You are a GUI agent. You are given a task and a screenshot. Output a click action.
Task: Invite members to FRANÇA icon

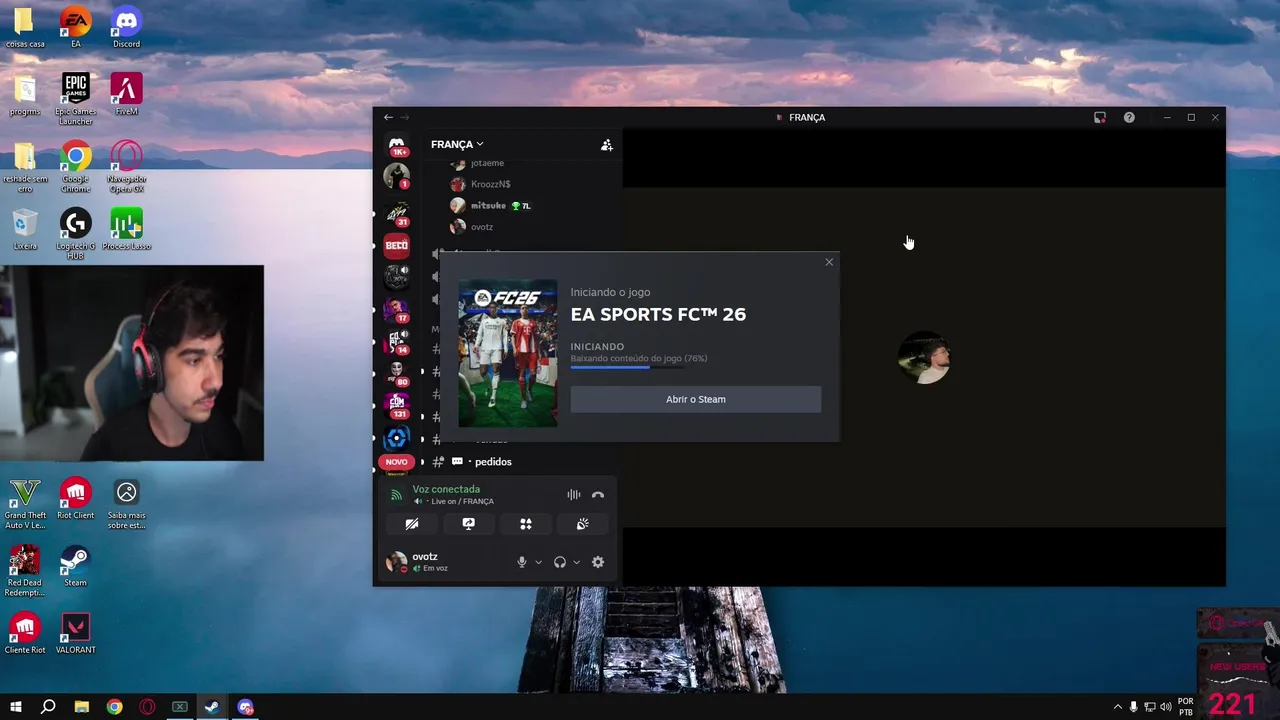pos(606,145)
